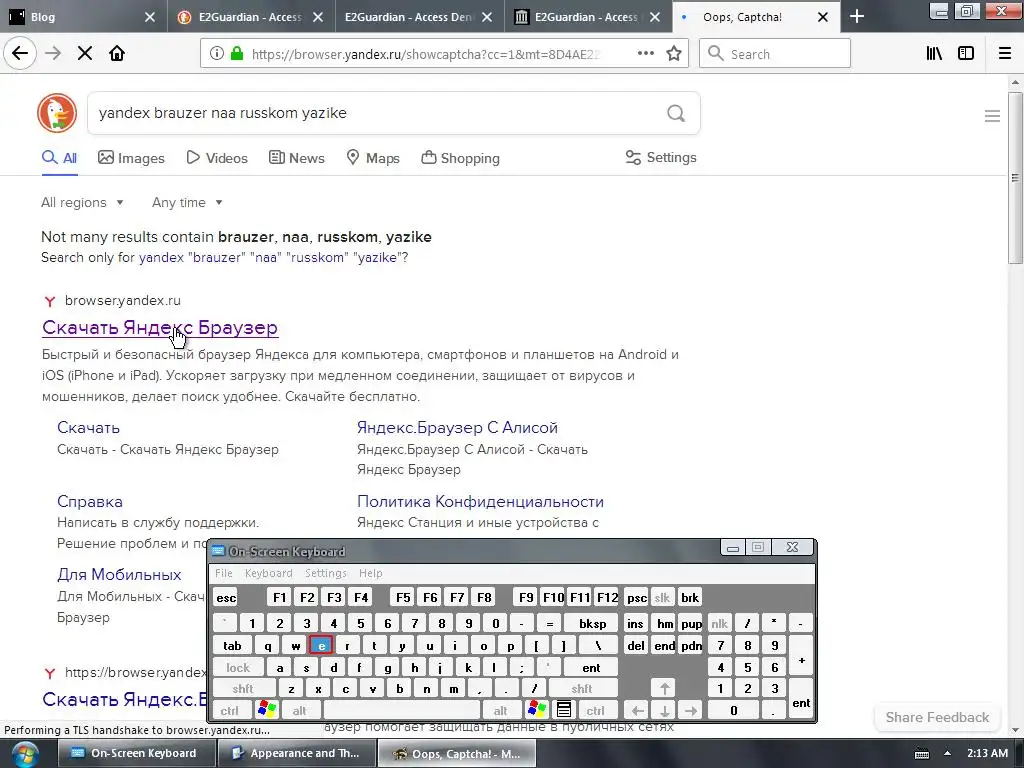The width and height of the screenshot is (1024, 768).
Task: Open the Firefox hamburger menu
Action: click(1005, 54)
